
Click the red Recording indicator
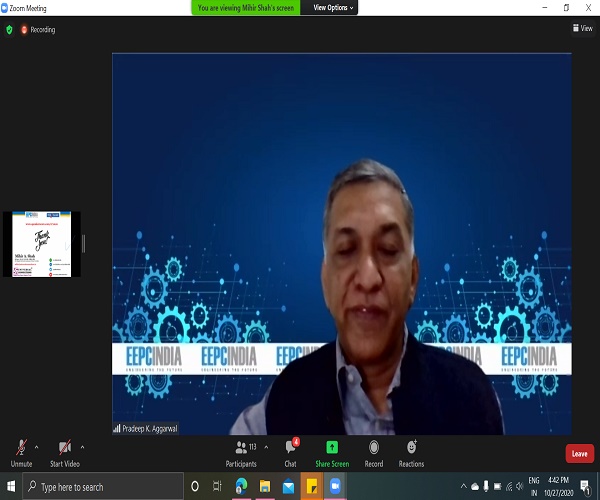[38, 29]
